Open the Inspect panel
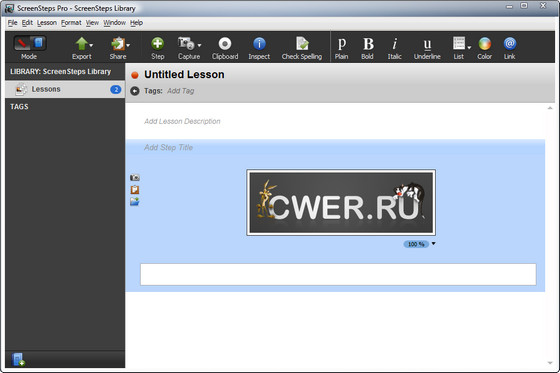The image size is (560, 373). click(x=259, y=48)
